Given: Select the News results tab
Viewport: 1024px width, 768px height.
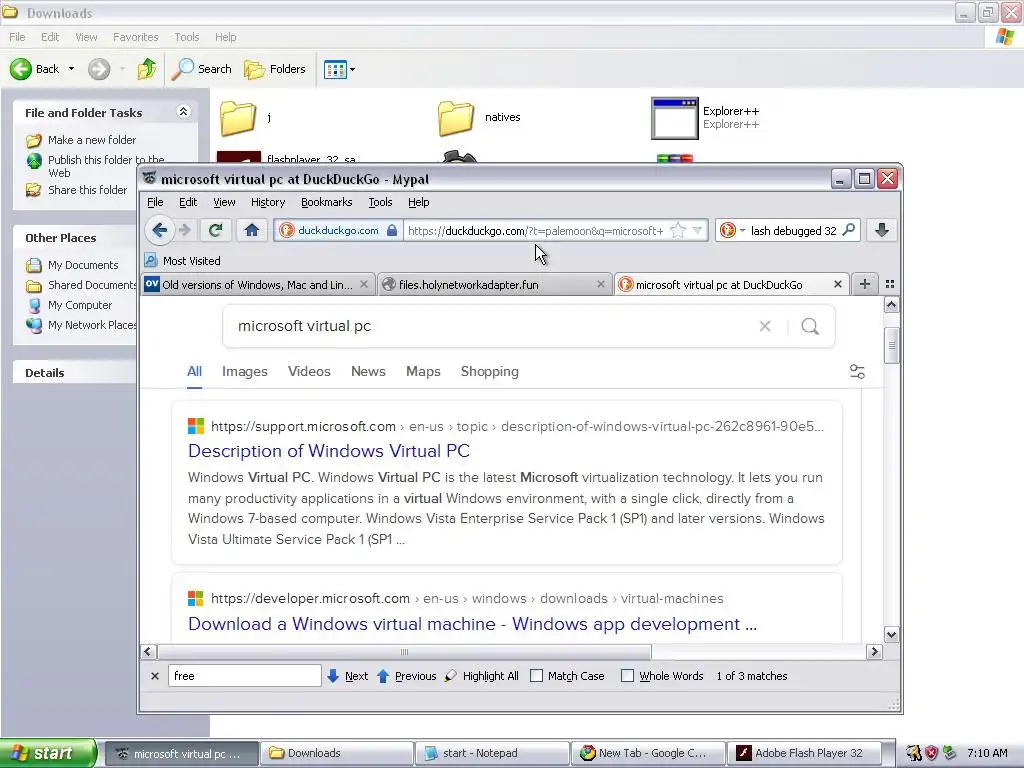Looking at the screenshot, I should pos(368,372).
